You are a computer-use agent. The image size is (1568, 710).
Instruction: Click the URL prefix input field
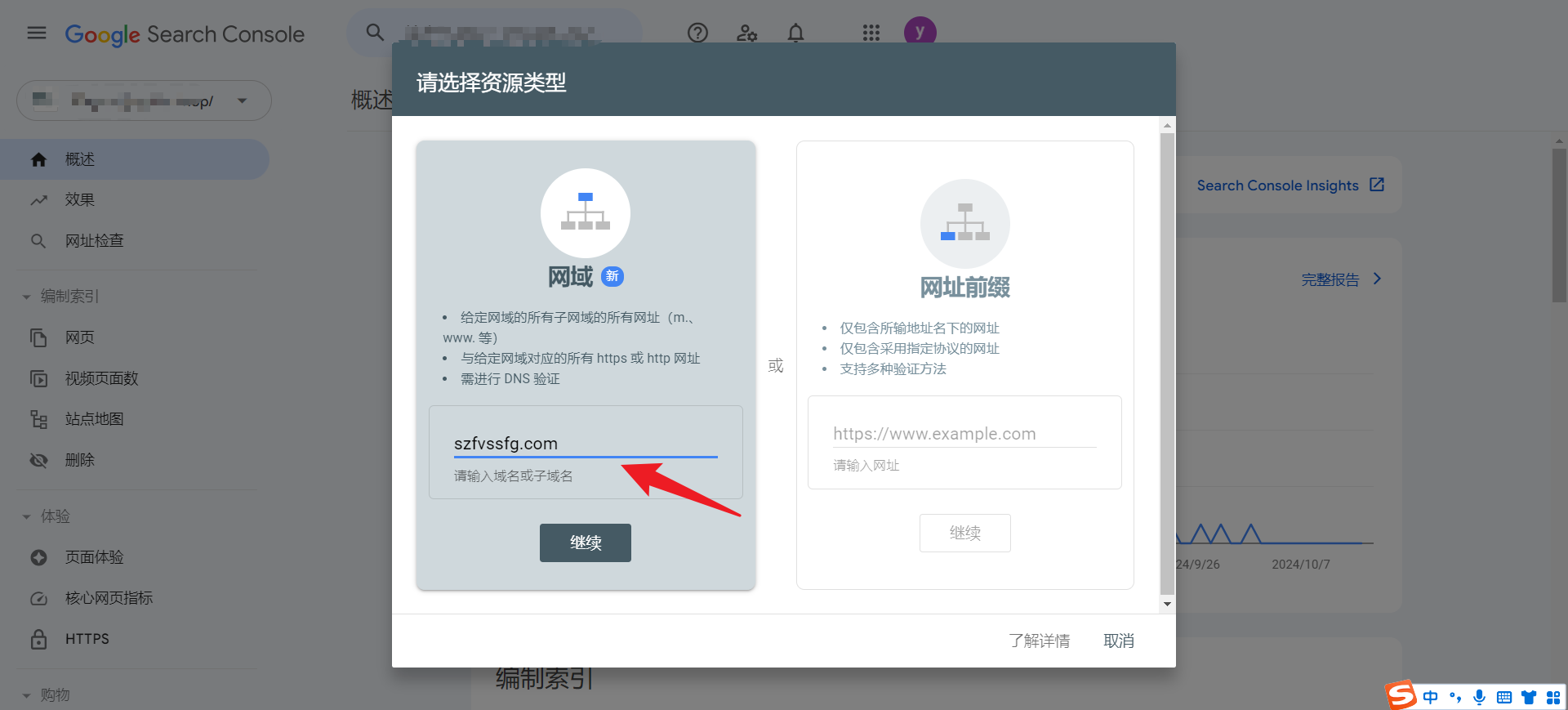(964, 434)
